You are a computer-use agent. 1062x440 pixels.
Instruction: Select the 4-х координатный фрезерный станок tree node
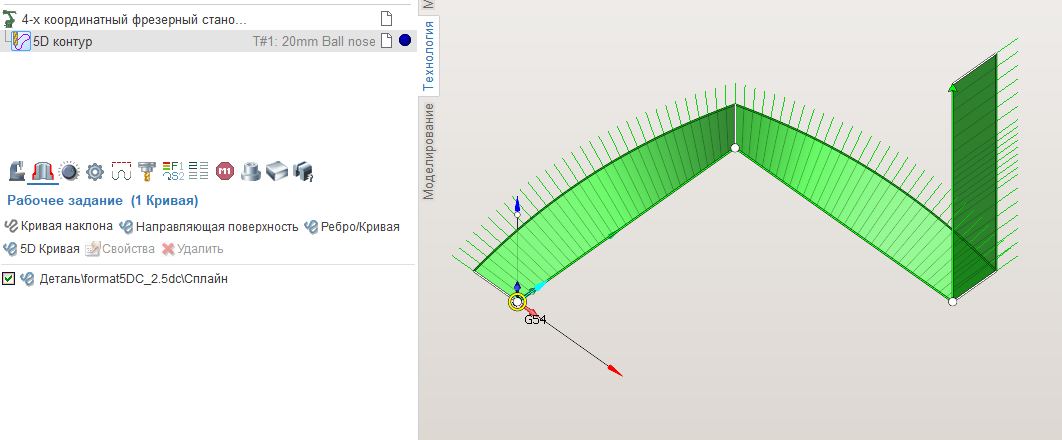tap(134, 19)
